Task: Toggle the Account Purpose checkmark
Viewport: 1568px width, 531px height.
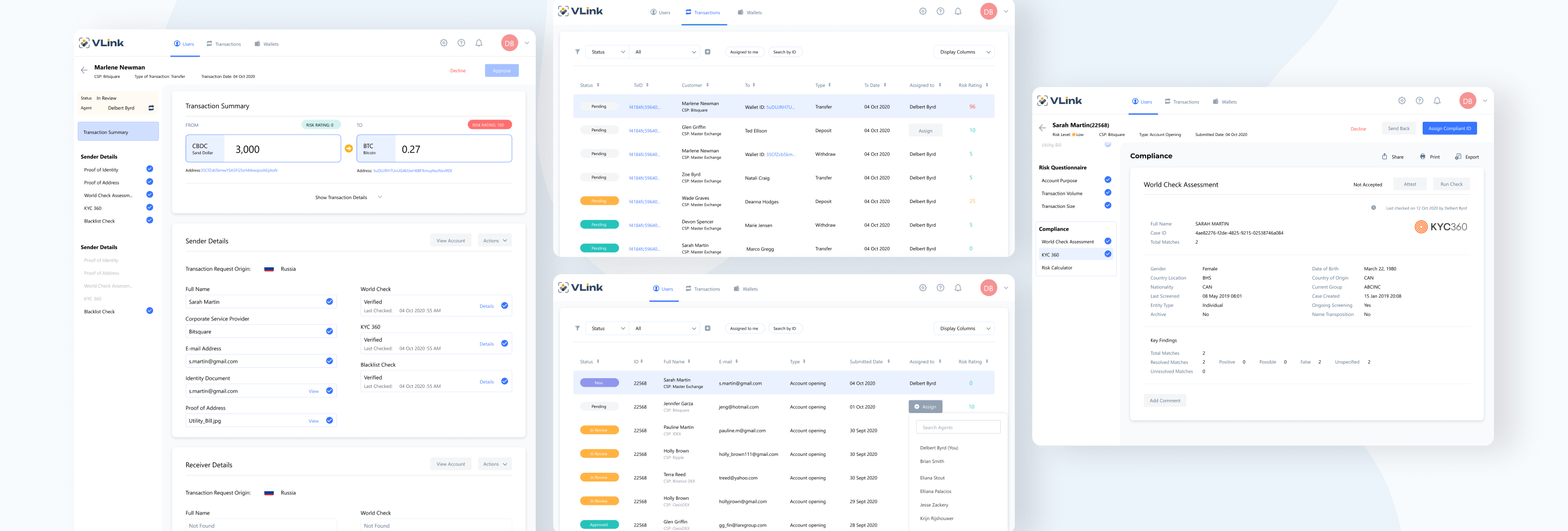Action: [x=1108, y=180]
